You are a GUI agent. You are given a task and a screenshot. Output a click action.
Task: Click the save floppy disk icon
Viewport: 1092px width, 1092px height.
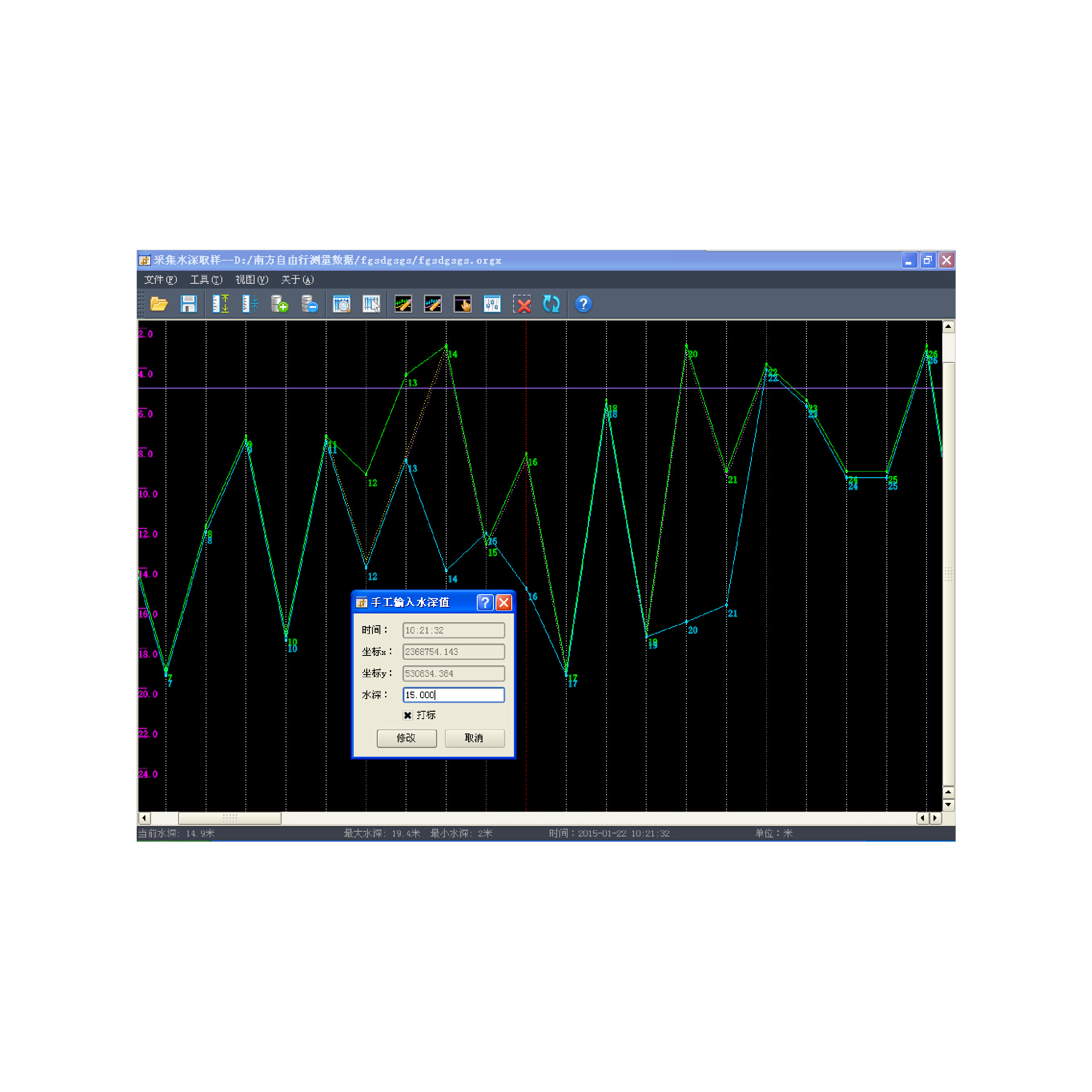click(x=188, y=304)
